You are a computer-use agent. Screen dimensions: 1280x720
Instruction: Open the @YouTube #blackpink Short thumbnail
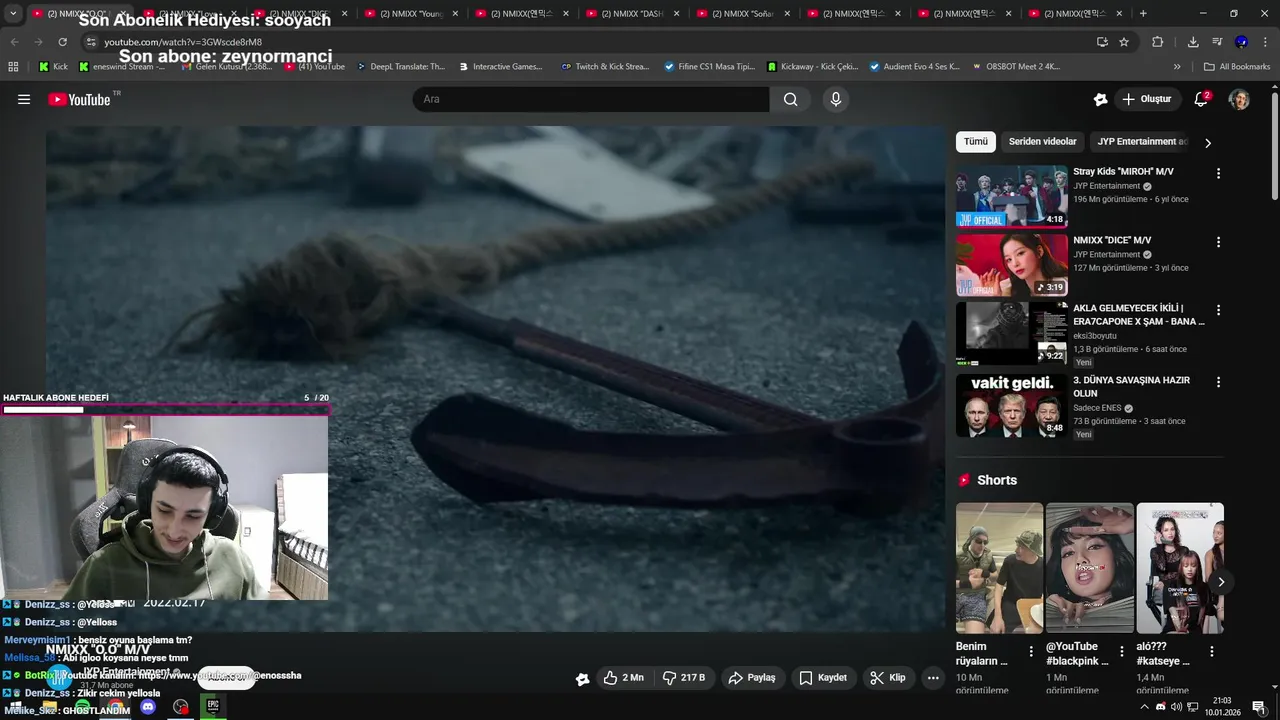coord(1090,569)
